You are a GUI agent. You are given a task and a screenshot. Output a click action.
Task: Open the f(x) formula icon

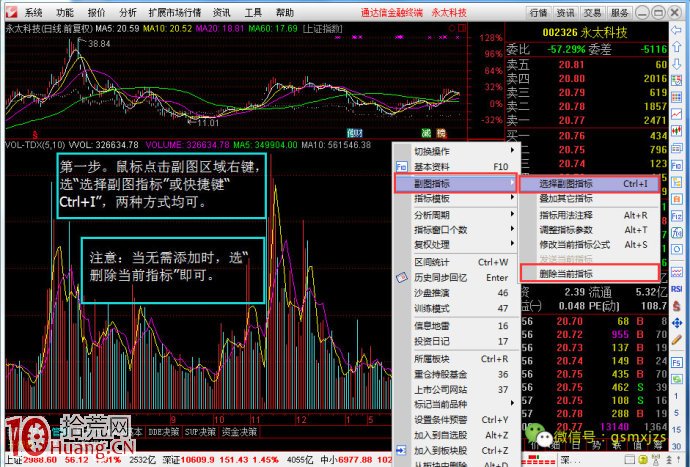pos(676,232)
